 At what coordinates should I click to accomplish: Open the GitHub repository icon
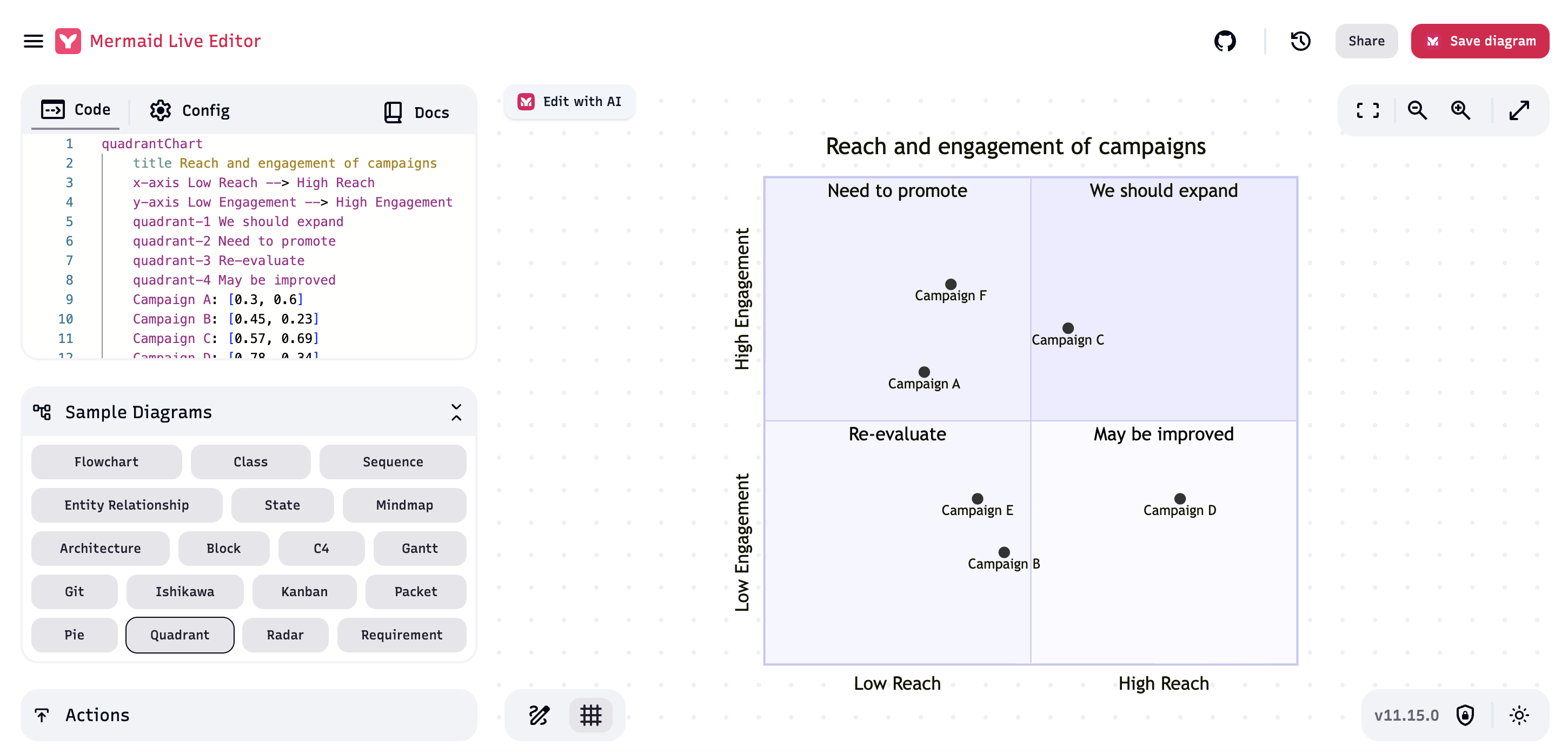pos(1225,41)
